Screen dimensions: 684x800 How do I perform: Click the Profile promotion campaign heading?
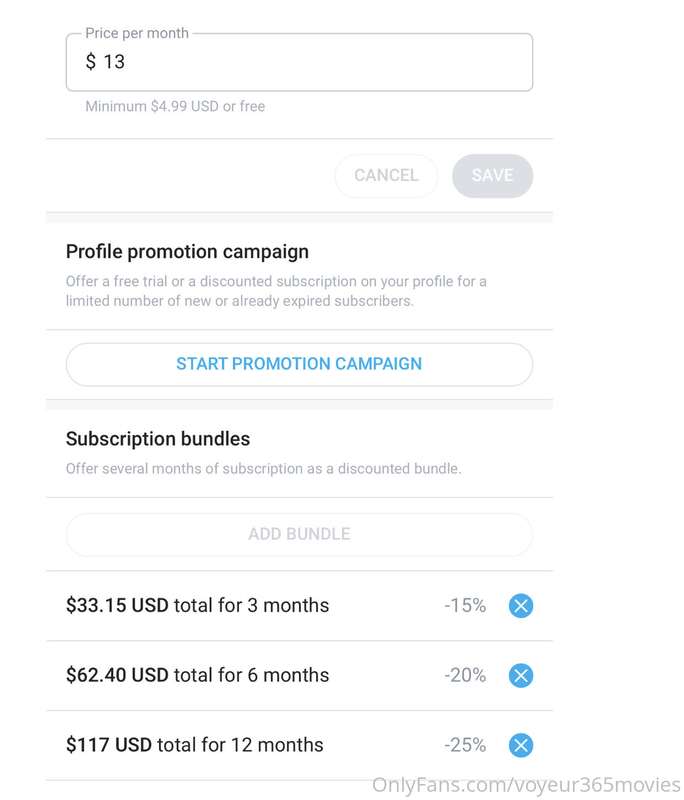(x=187, y=252)
